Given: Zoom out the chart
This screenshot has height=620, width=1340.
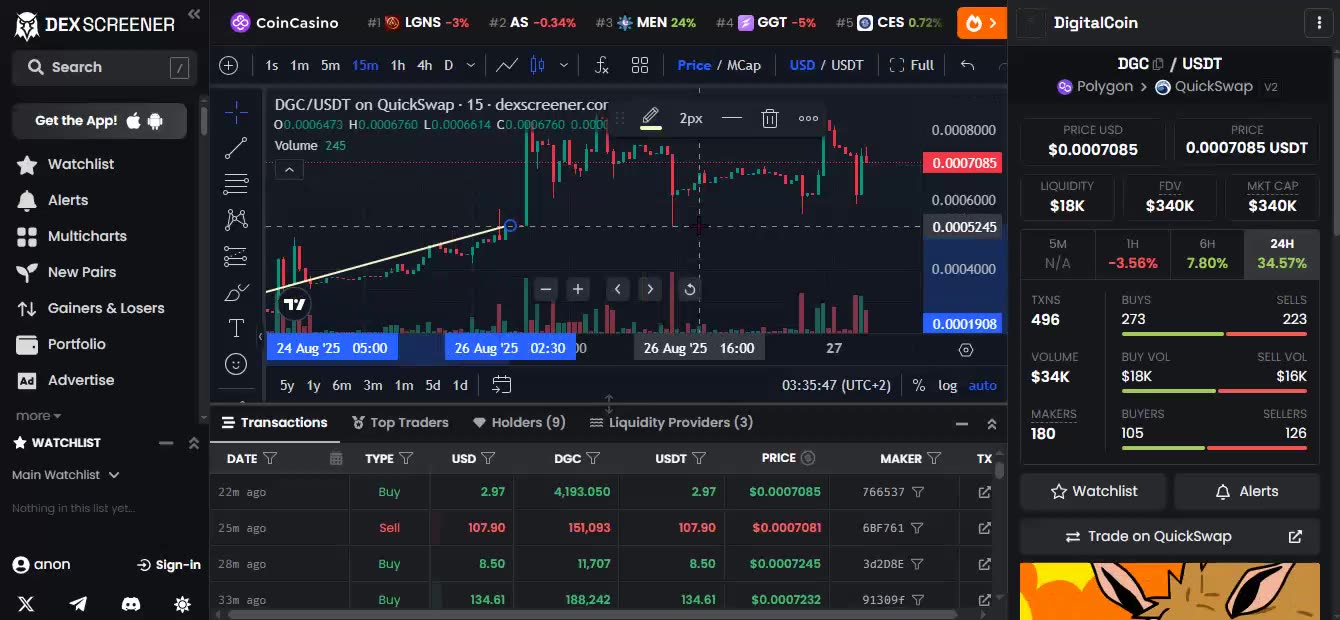Looking at the screenshot, I should click(546, 290).
